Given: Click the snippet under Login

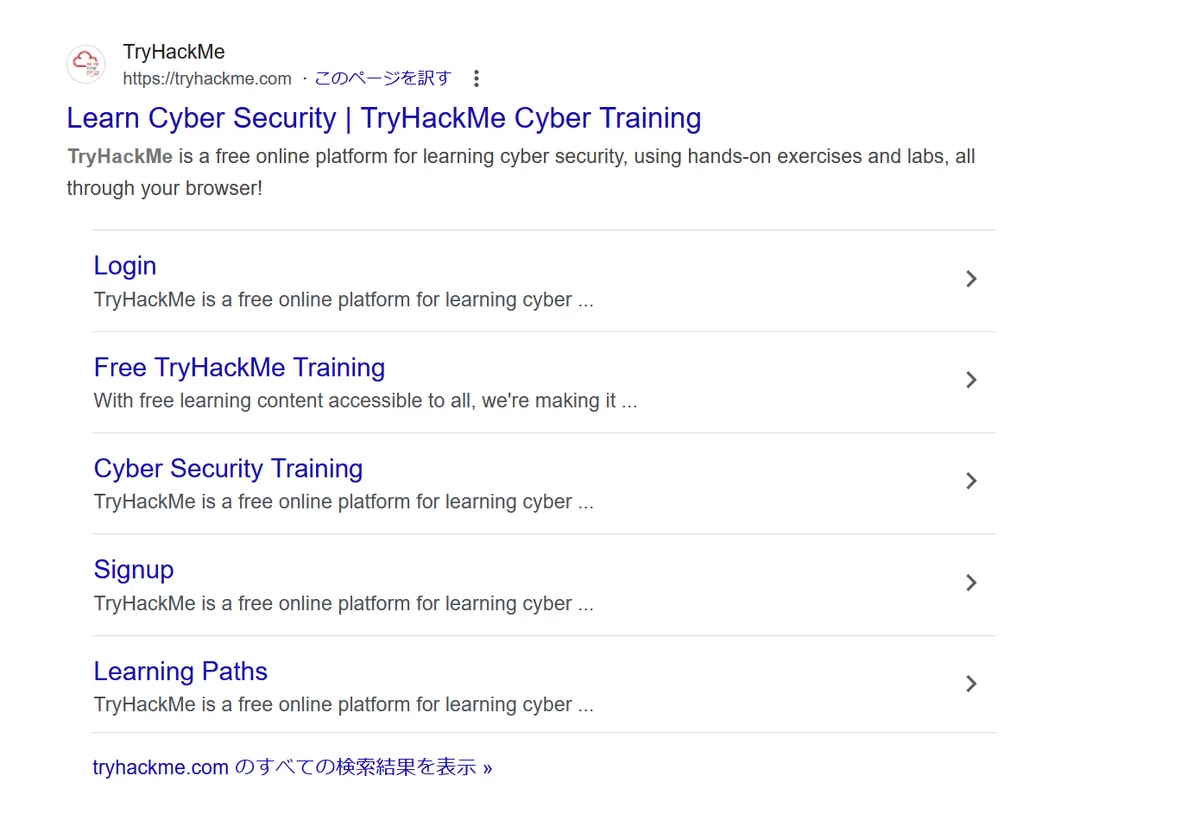Looking at the screenshot, I should [x=343, y=300].
